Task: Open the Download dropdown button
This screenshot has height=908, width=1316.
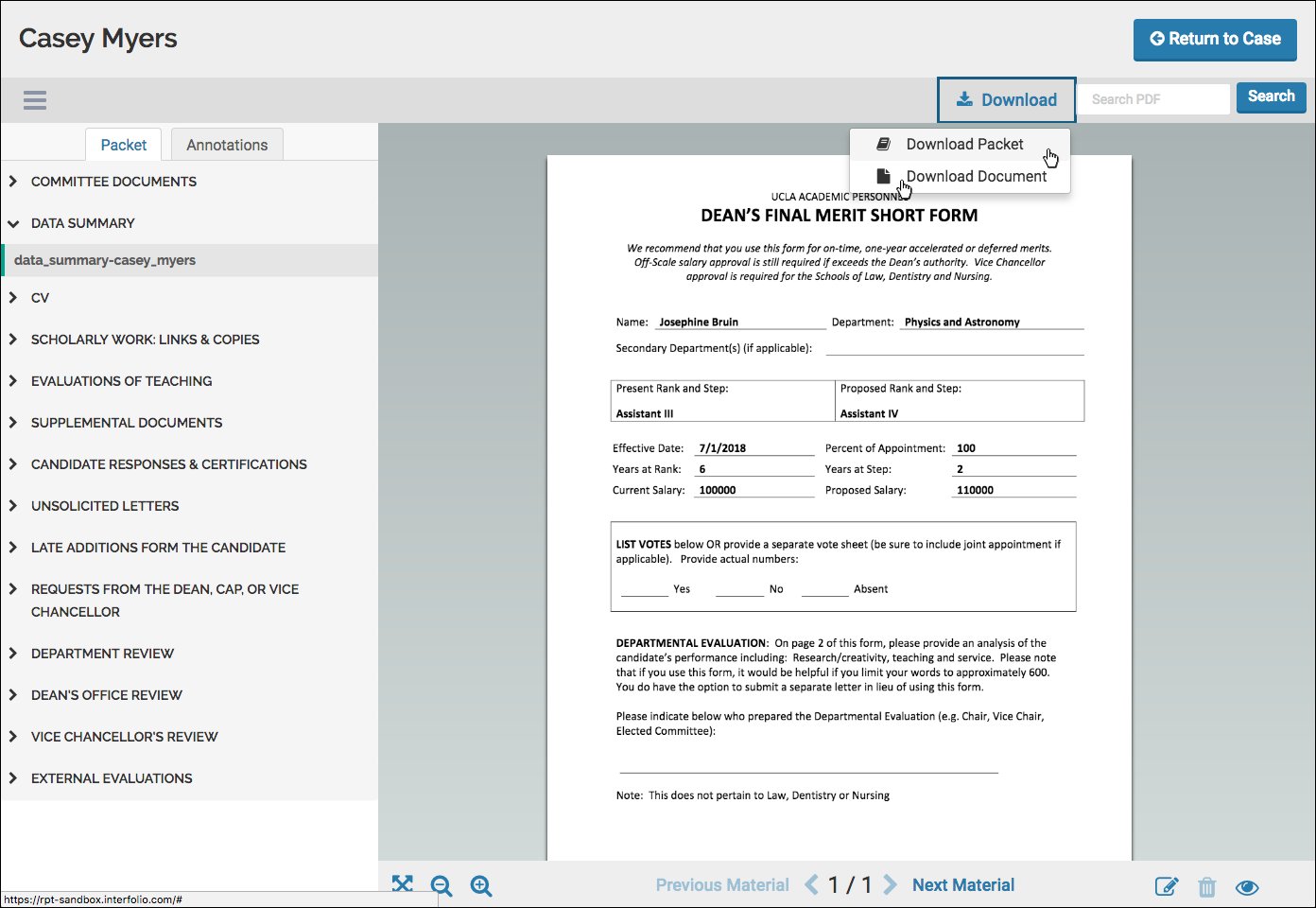Action: (1006, 99)
